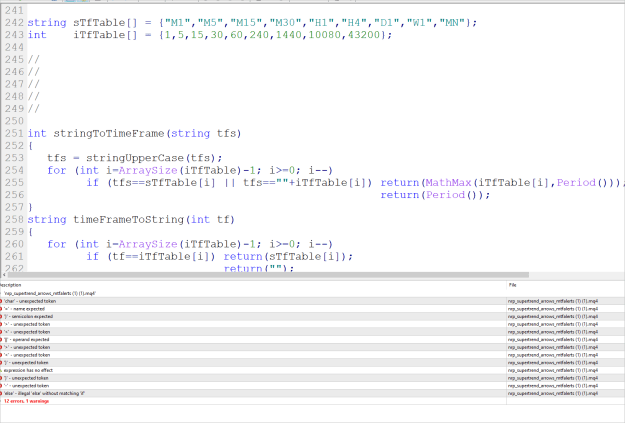This screenshot has height=423, width=625.
Task: Click MathMax on line 255
Action: 448,183
